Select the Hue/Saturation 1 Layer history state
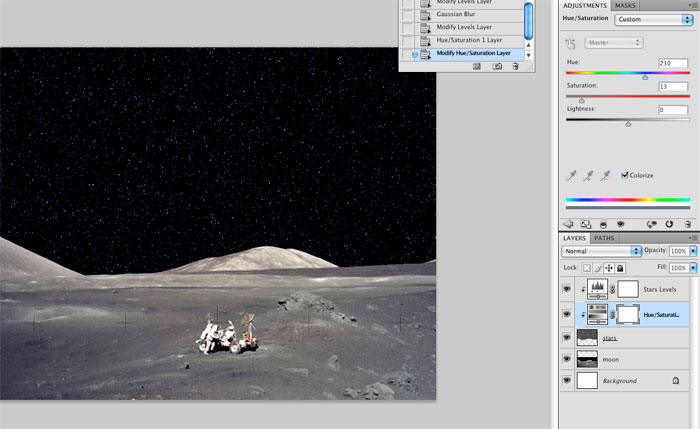This screenshot has height=429, width=700. point(470,40)
